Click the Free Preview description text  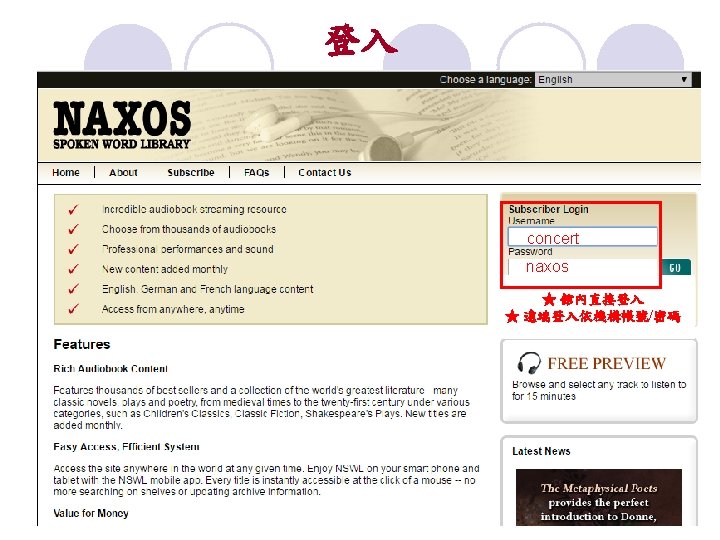click(599, 390)
